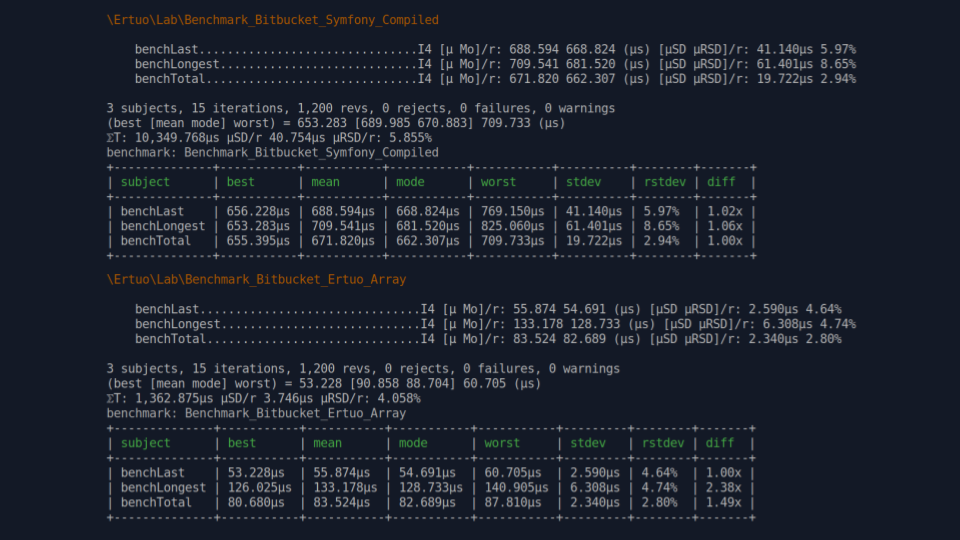This screenshot has height=540, width=960.
Task: Click diff value 1.02x
Action: [725, 211]
